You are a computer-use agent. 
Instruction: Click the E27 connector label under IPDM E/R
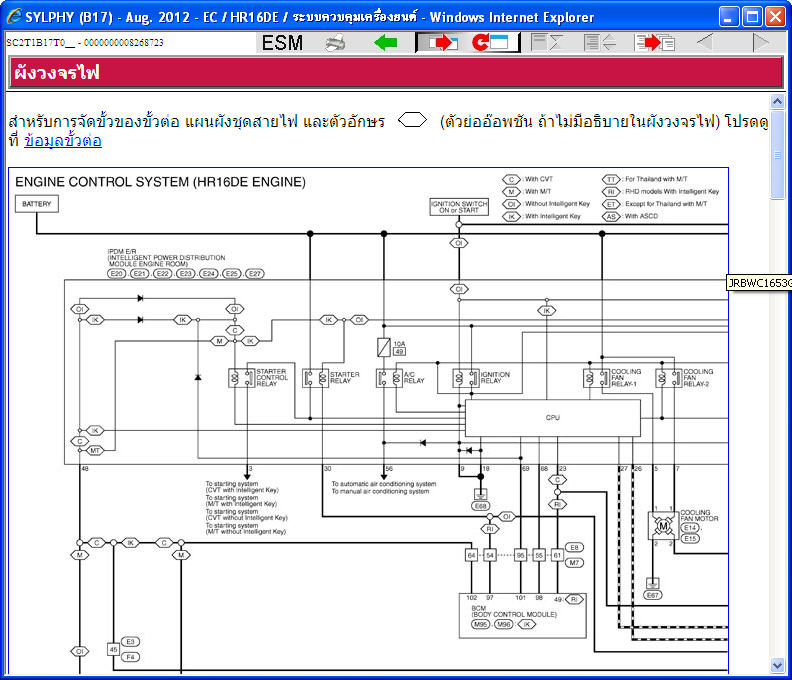click(255, 273)
